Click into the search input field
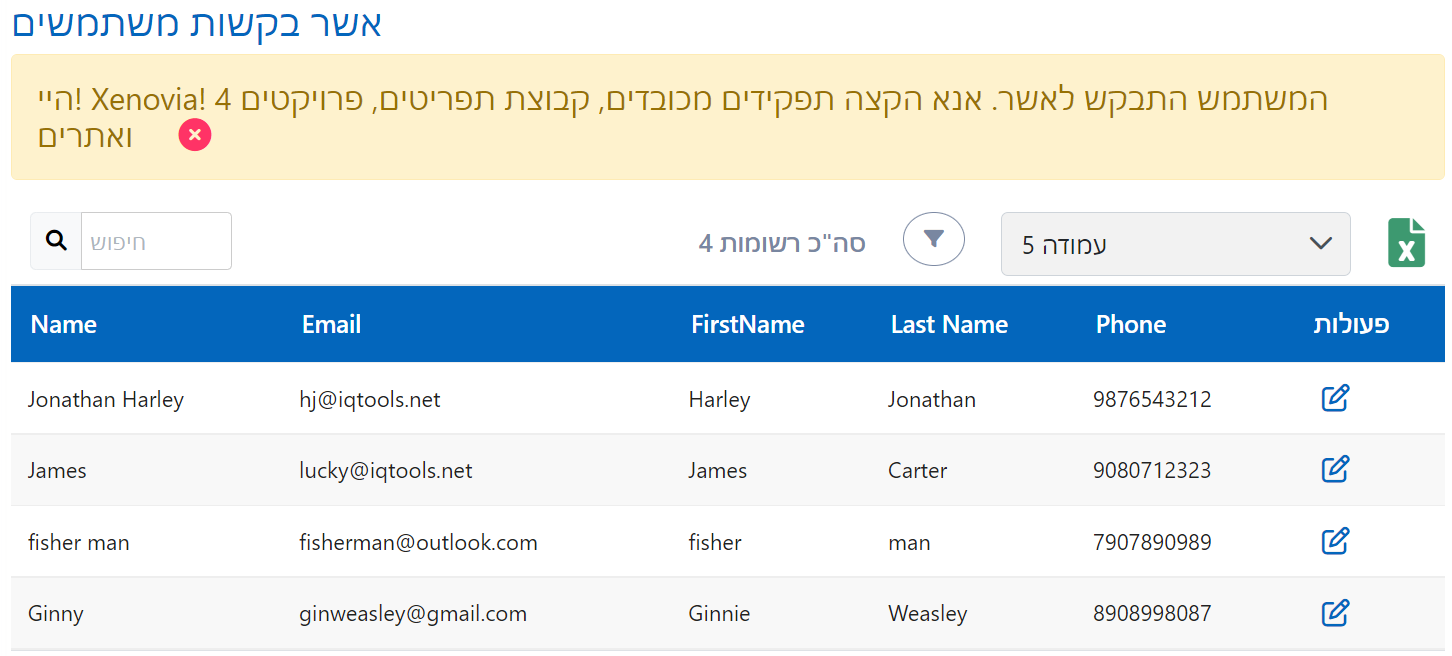 (155, 241)
